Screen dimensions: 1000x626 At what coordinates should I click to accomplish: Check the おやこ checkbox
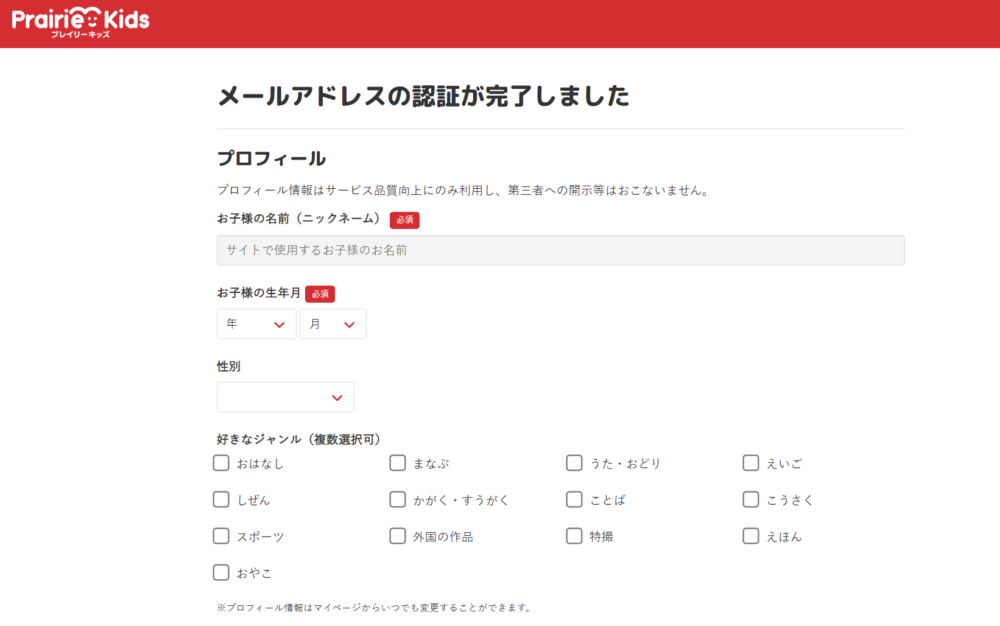(x=221, y=572)
